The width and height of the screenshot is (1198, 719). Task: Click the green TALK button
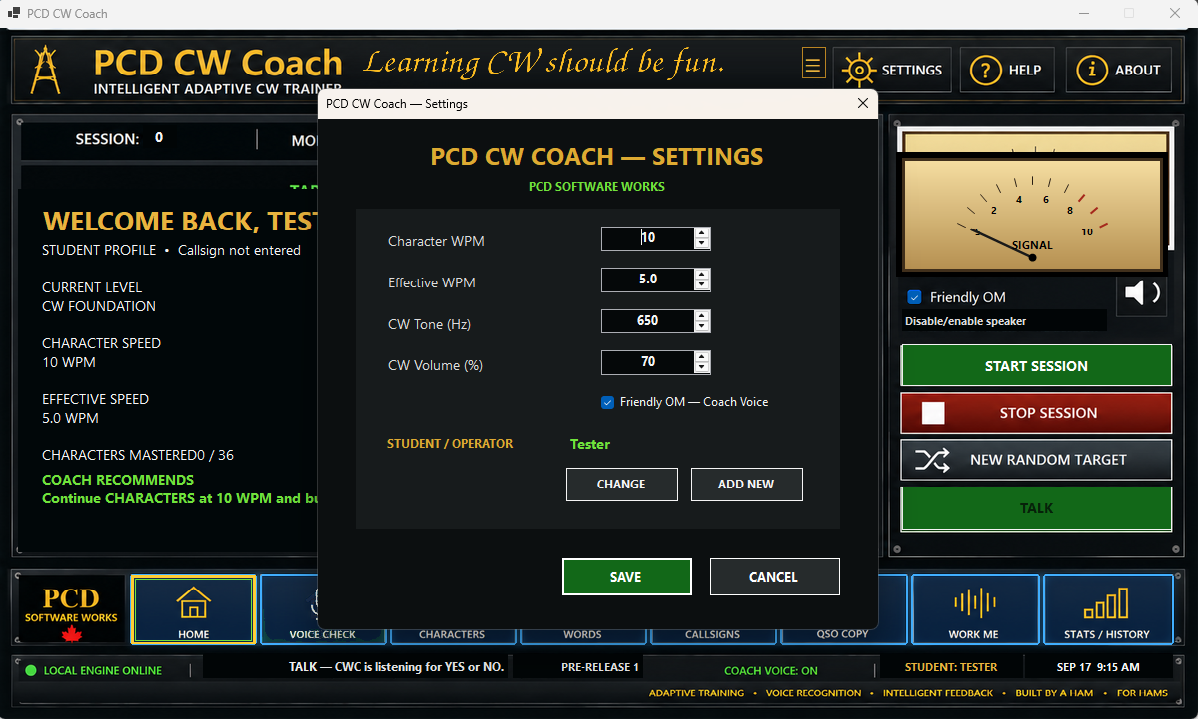tap(1036, 508)
